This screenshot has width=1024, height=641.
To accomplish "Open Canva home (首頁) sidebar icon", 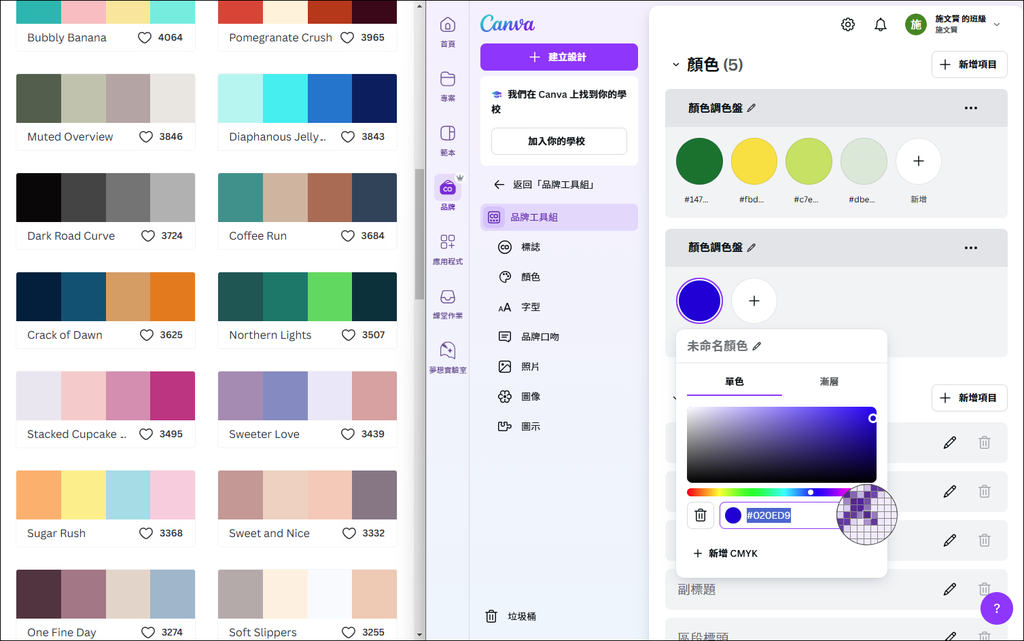I will tap(447, 32).
